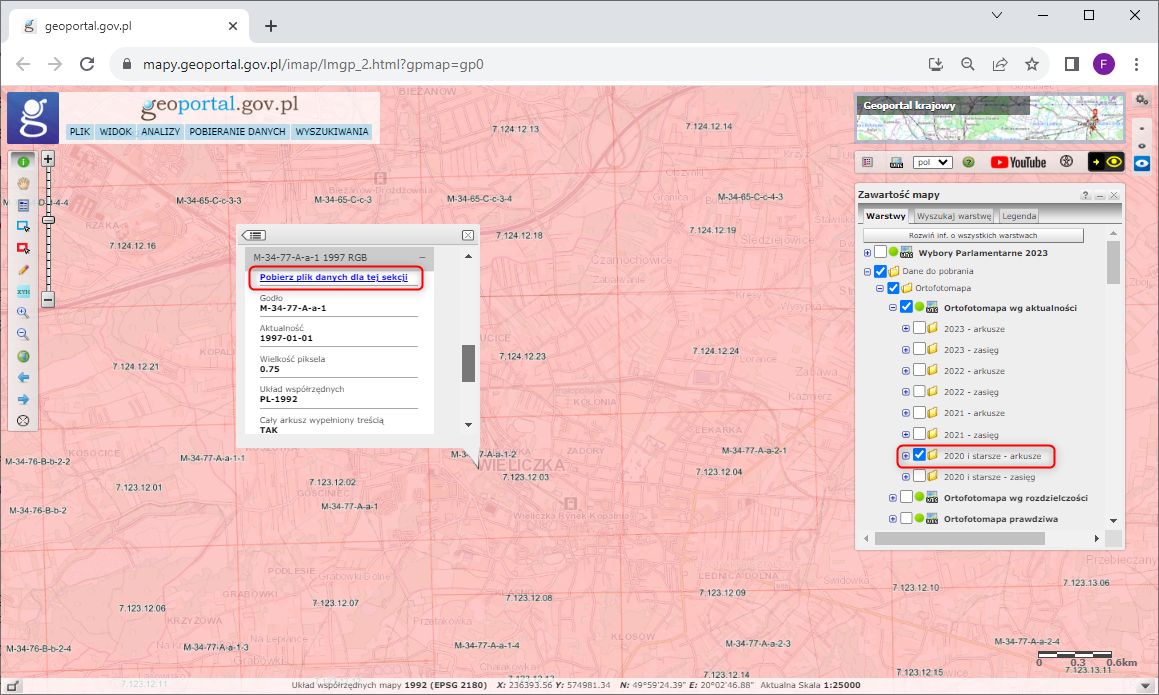
Task: Click 'Pobierz plik danych dla tej sekcji' link
Action: click(333, 277)
